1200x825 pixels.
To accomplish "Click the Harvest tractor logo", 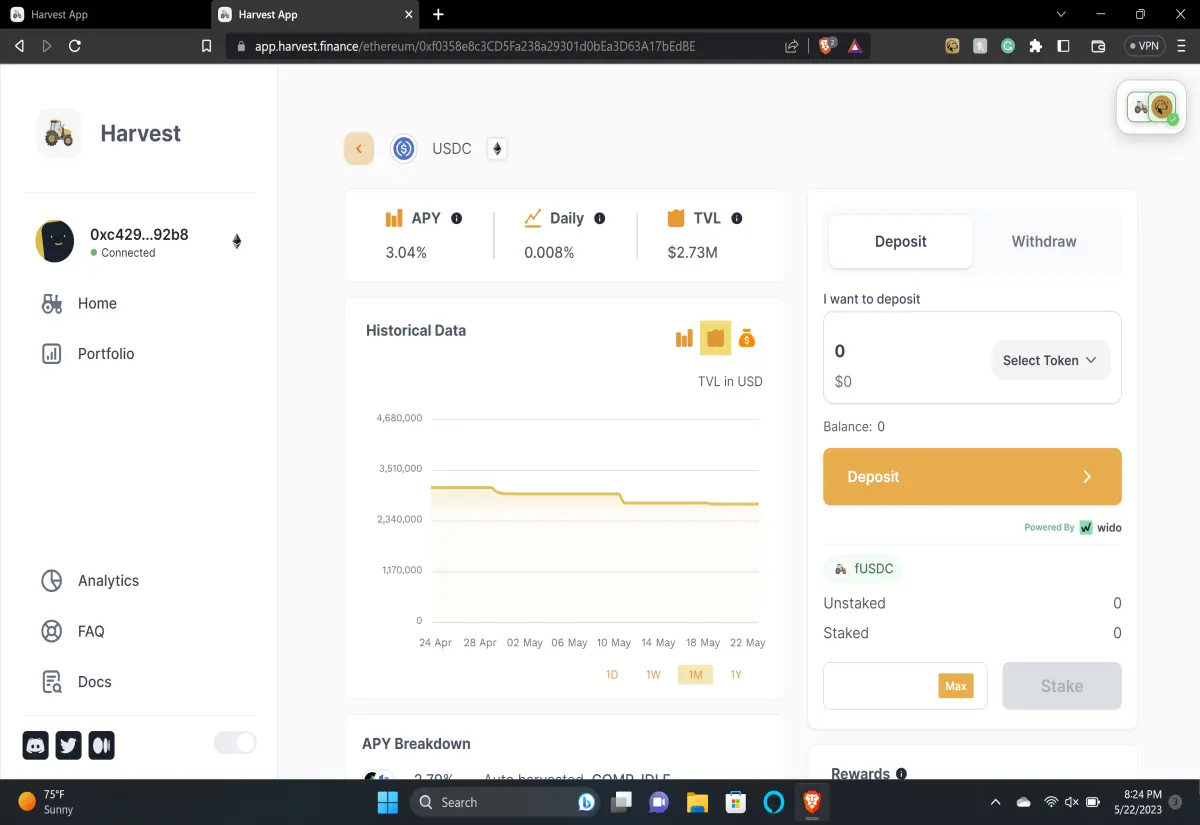I will click(59, 133).
